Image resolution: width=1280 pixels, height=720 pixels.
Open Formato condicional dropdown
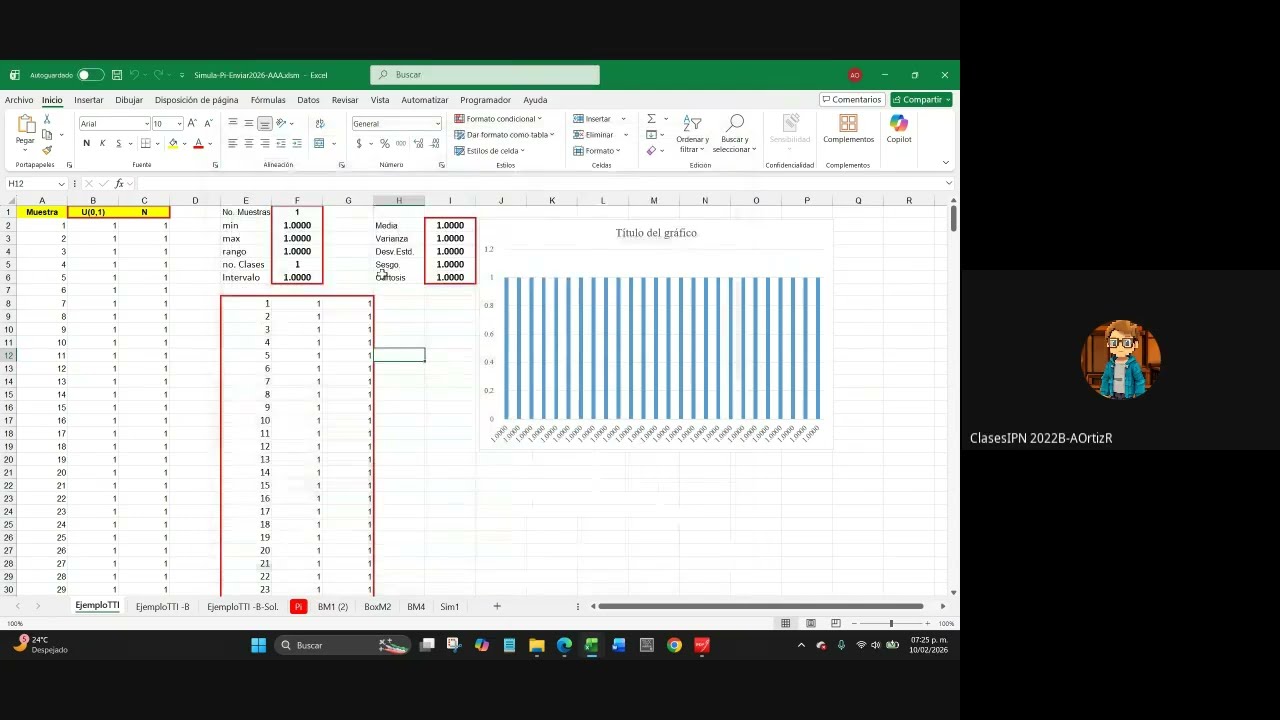[x=498, y=119]
